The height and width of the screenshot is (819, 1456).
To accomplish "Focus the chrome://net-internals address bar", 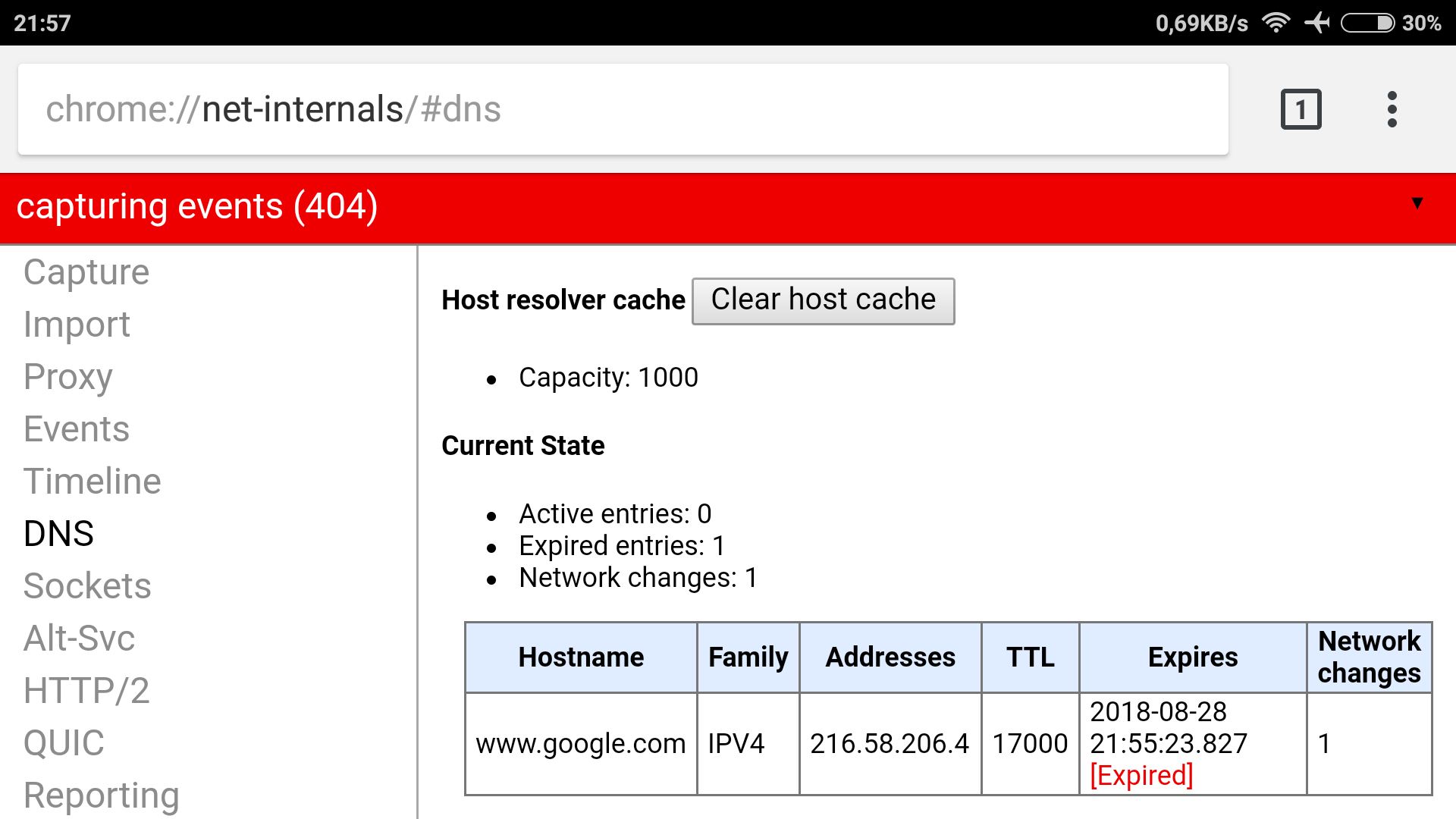I will pyautogui.click(x=623, y=109).
